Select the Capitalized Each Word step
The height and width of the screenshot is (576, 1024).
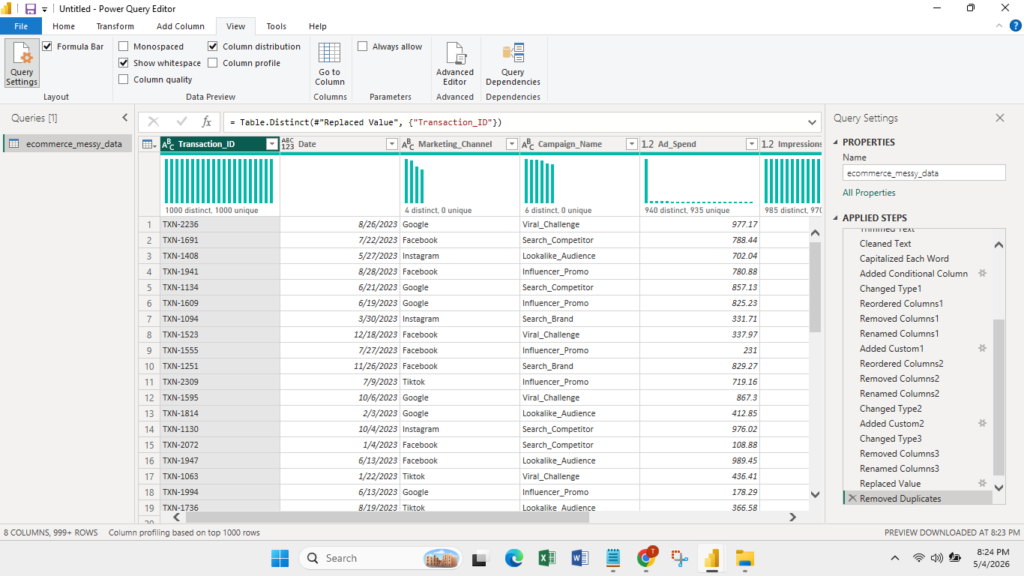904,259
